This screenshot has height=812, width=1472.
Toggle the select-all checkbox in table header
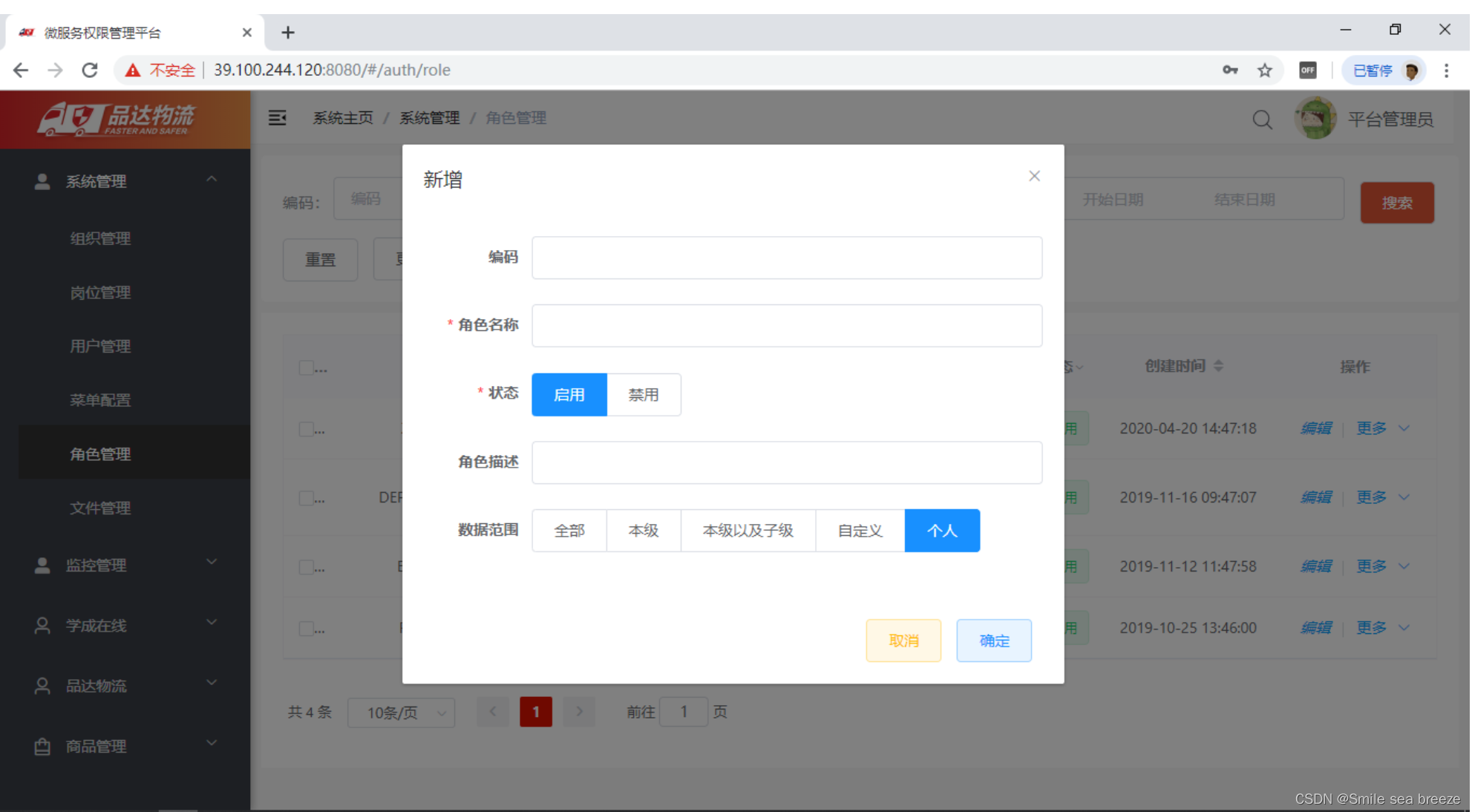click(x=306, y=367)
